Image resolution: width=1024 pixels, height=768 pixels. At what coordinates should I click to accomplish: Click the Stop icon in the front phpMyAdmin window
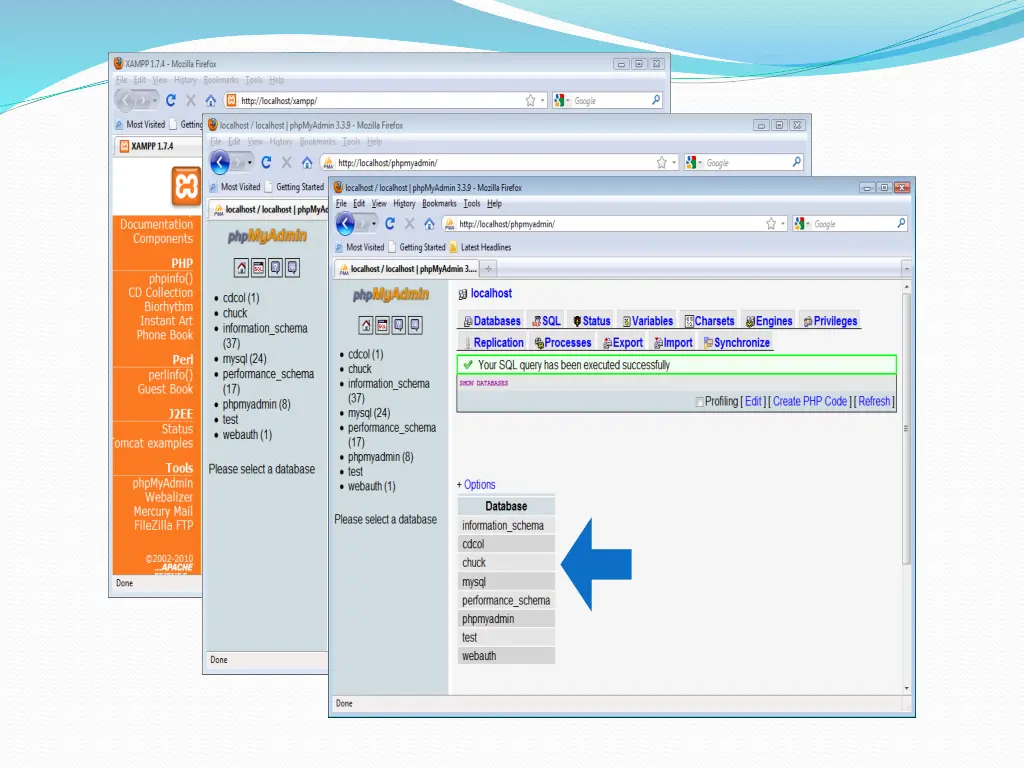click(409, 224)
